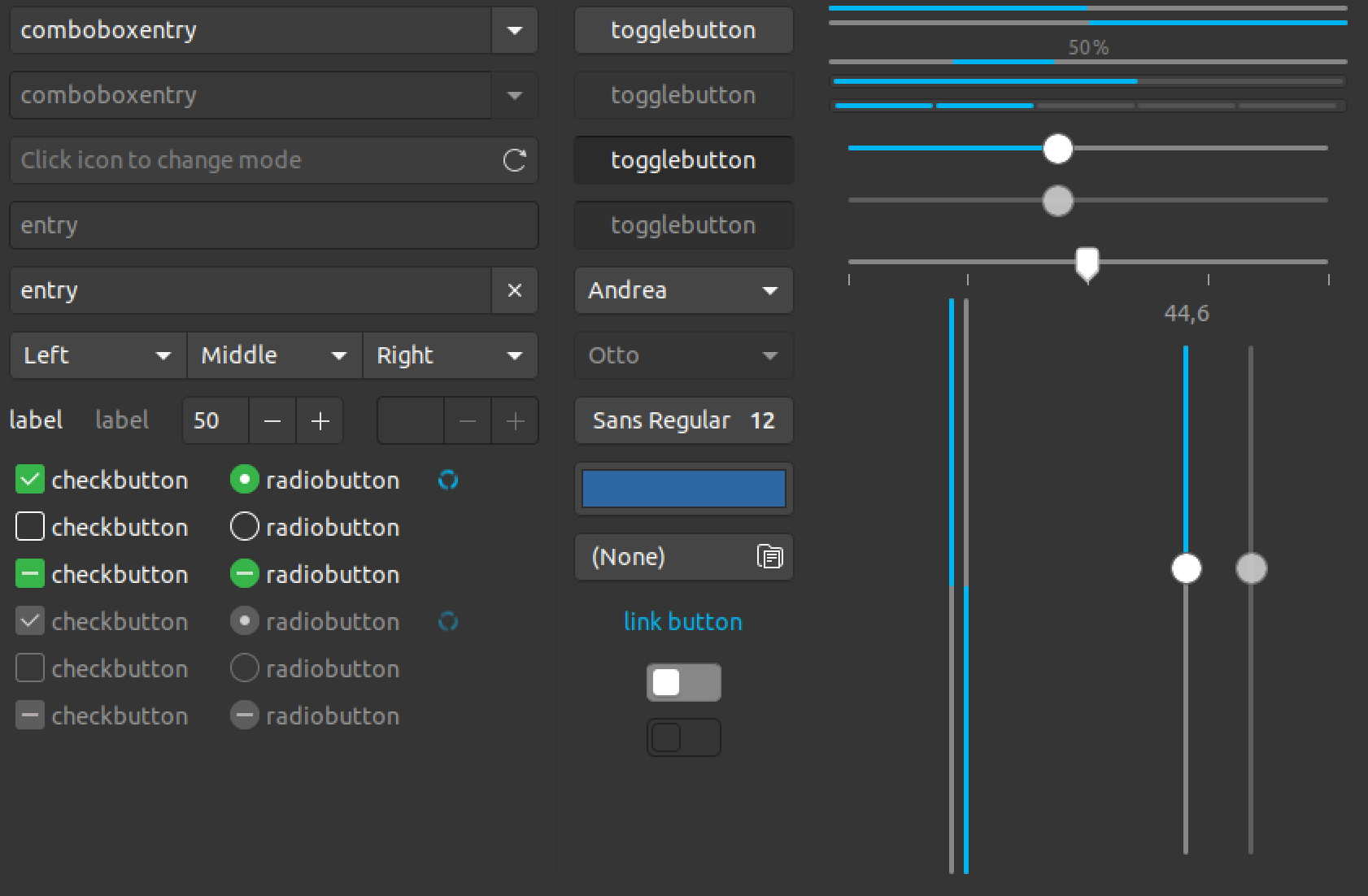Click the blue vertical slider knob
1368x896 pixels.
(x=1187, y=568)
